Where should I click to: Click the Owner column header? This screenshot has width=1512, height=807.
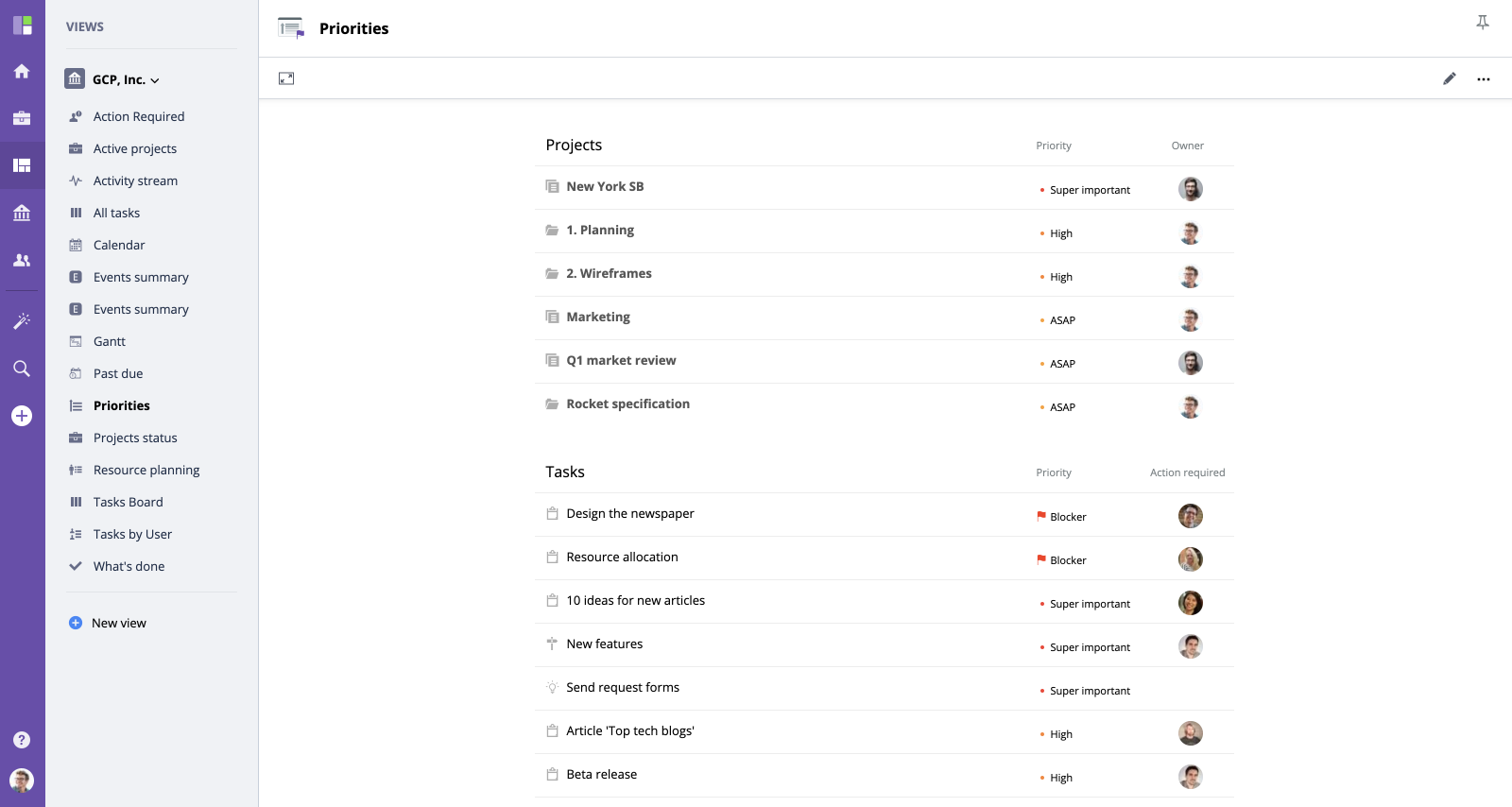tap(1188, 146)
